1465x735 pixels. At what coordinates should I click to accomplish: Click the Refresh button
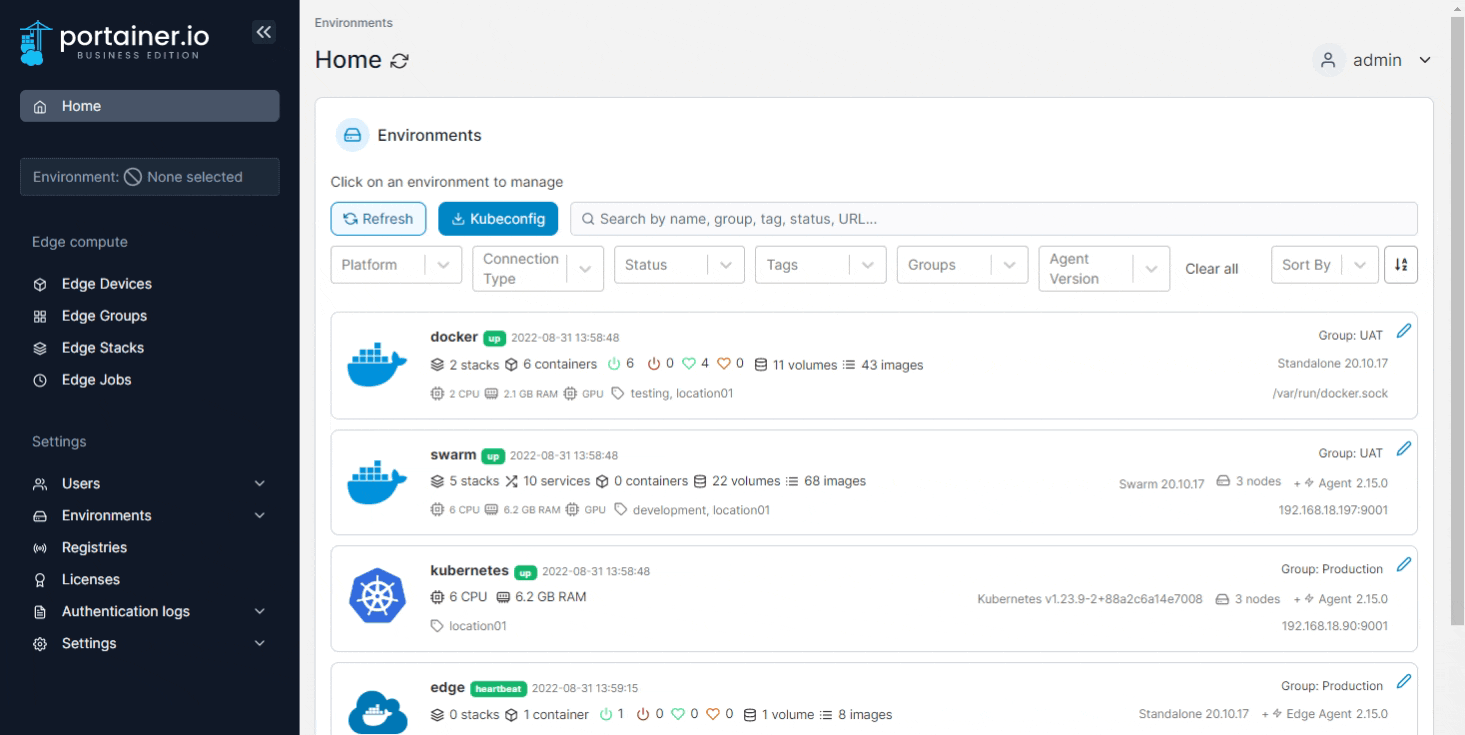pos(379,219)
